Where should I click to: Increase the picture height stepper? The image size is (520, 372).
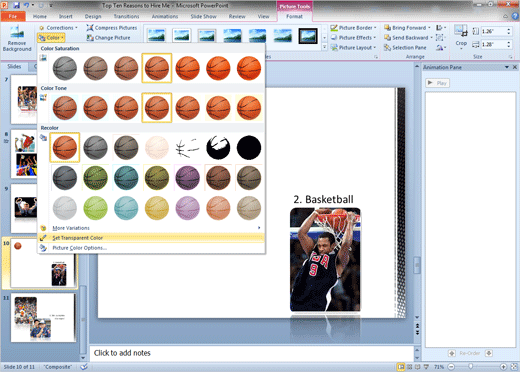[x=509, y=29]
